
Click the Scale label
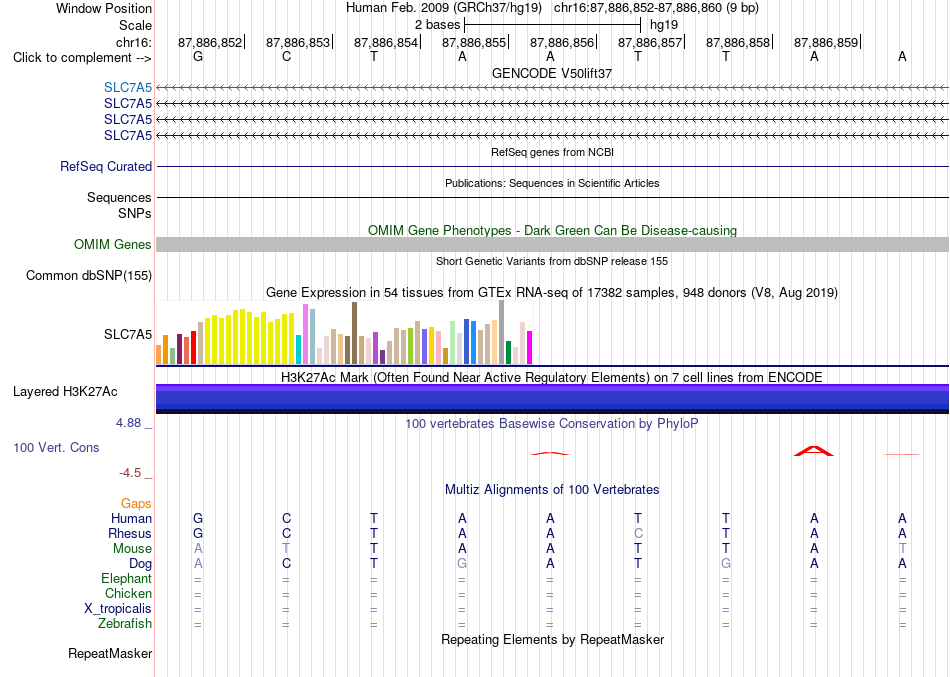(x=135, y=25)
